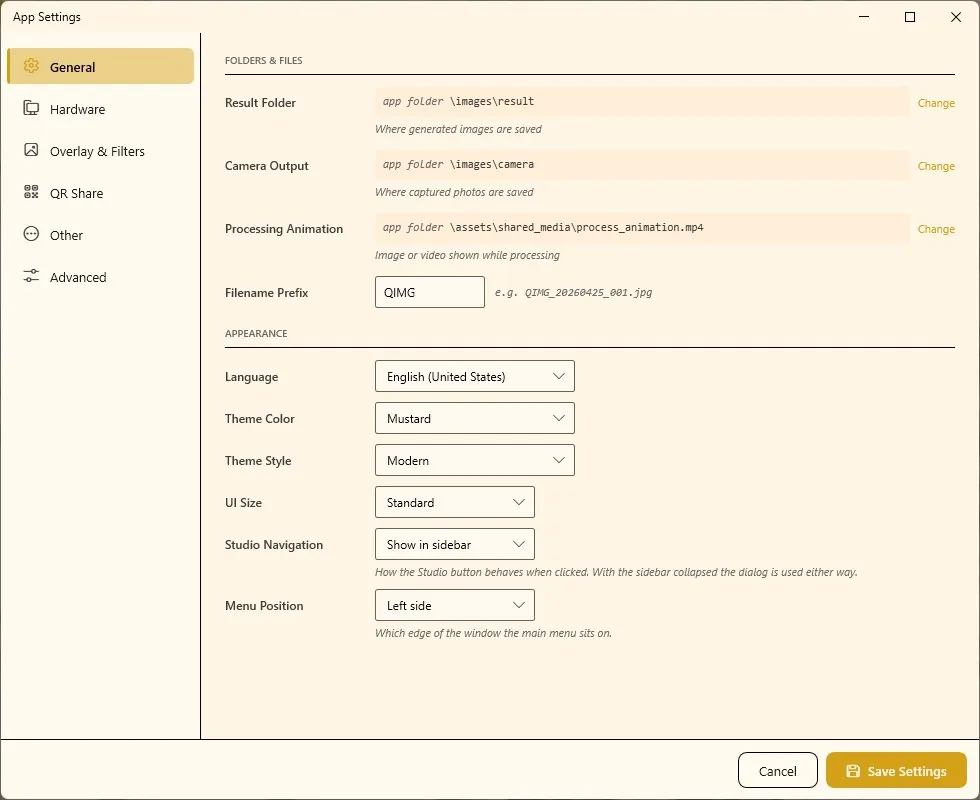
Task: Click the Studio button behavior hint text
Action: click(616, 572)
